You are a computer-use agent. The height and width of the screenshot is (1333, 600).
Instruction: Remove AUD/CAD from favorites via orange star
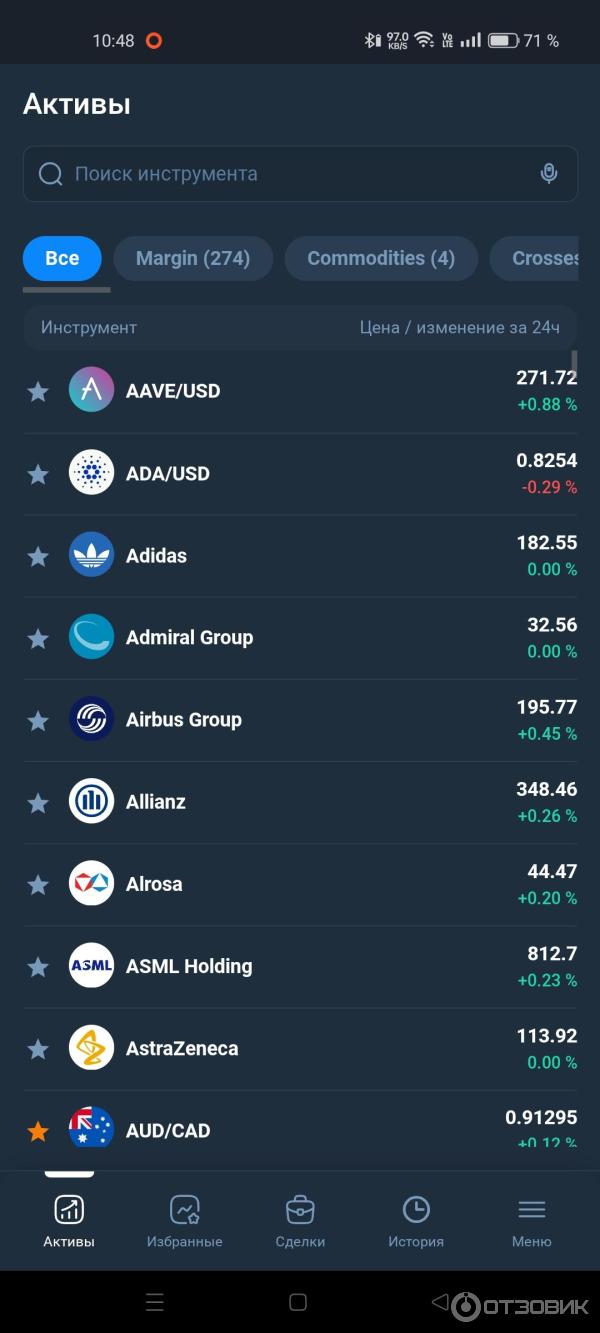38,1131
